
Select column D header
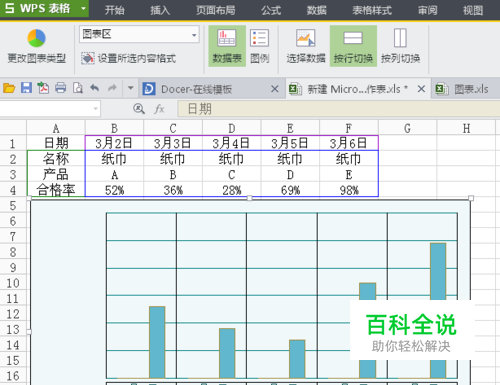(232, 128)
